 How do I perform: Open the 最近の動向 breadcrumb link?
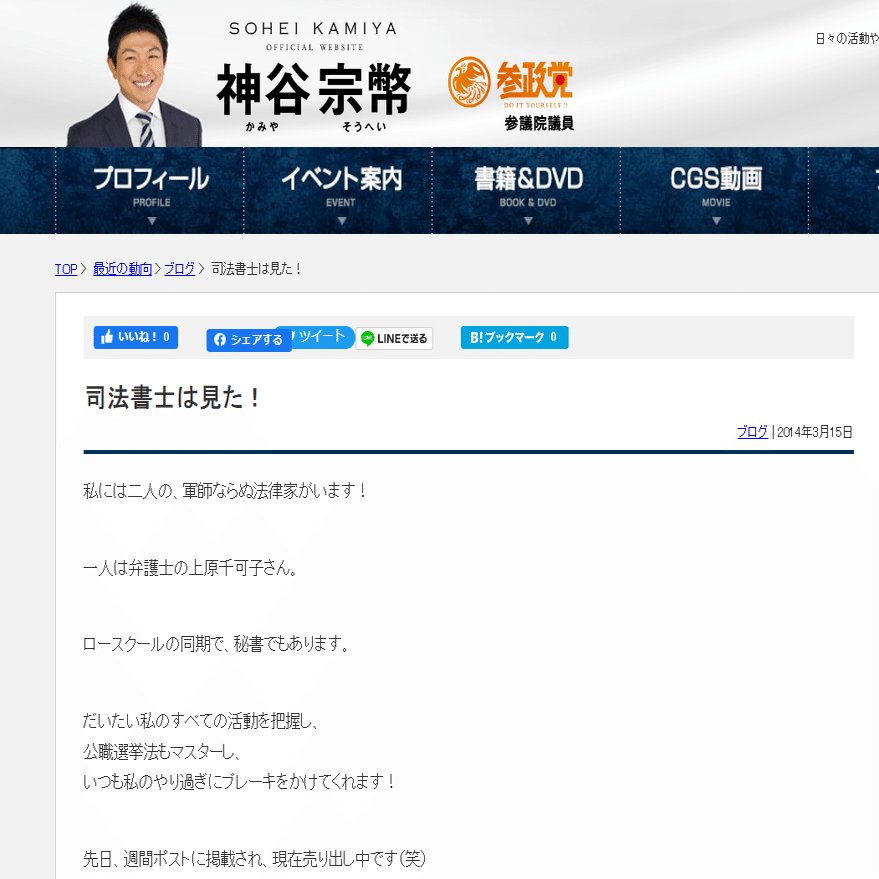coord(122,269)
